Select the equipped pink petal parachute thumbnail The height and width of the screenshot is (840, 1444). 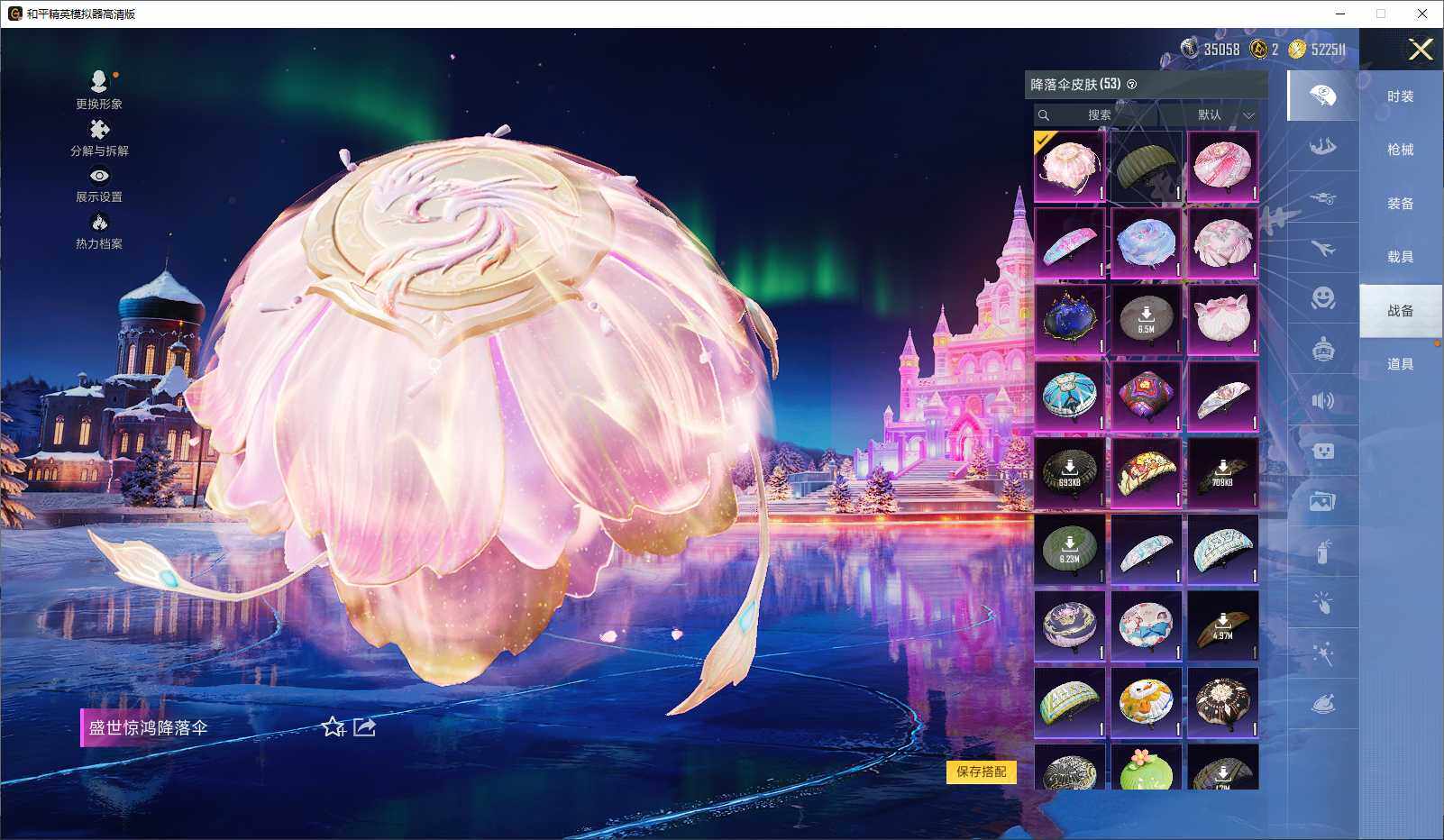pos(1070,167)
